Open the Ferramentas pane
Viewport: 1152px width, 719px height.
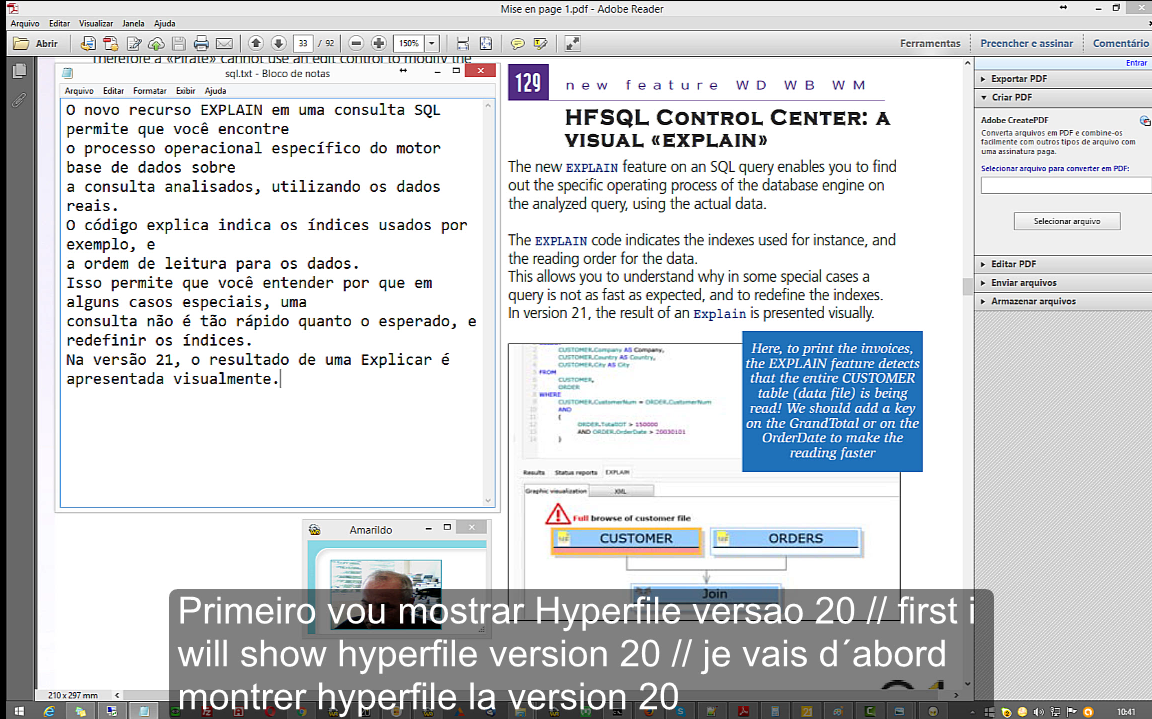tap(930, 43)
